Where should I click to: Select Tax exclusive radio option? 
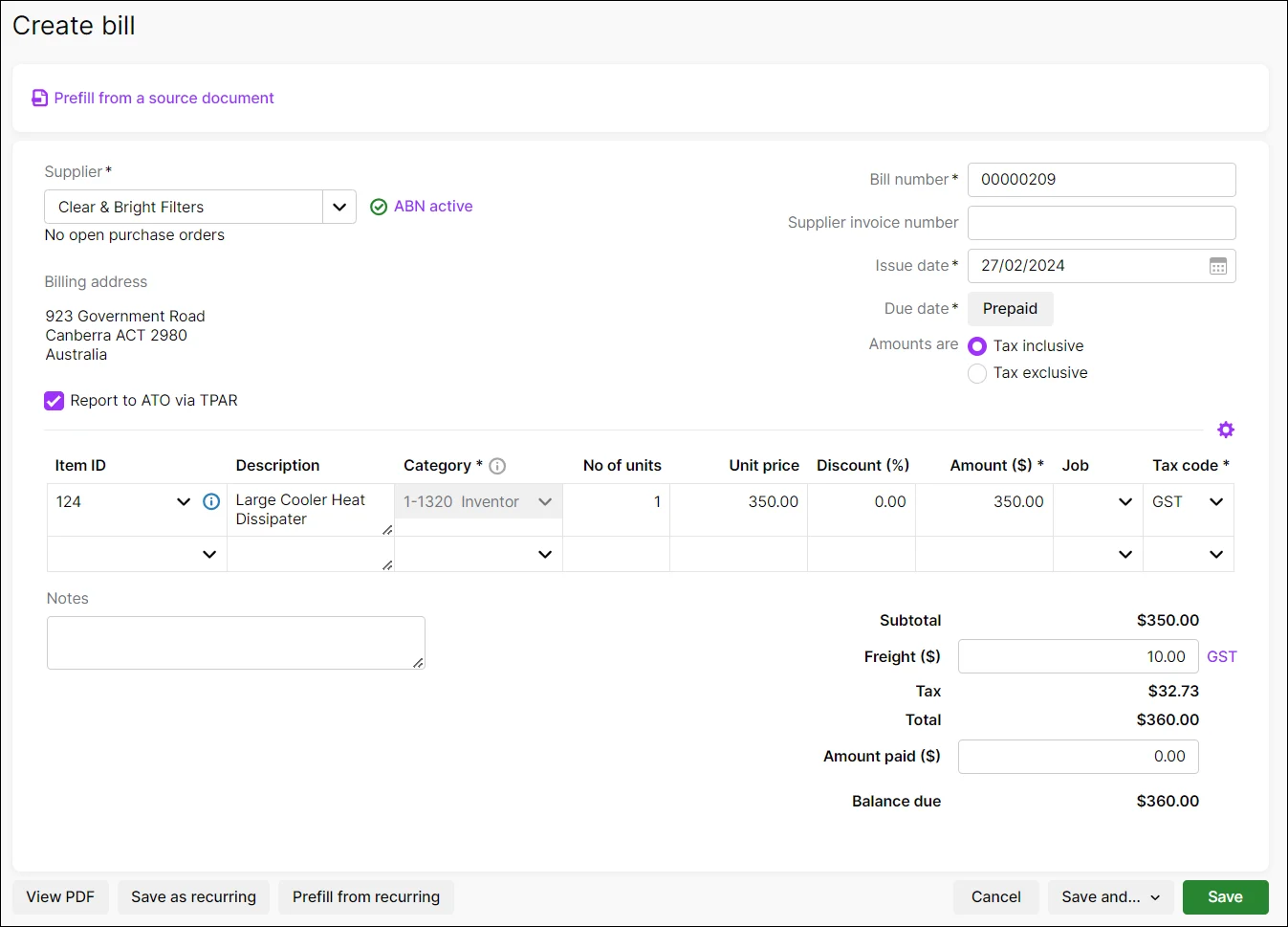[x=977, y=373]
